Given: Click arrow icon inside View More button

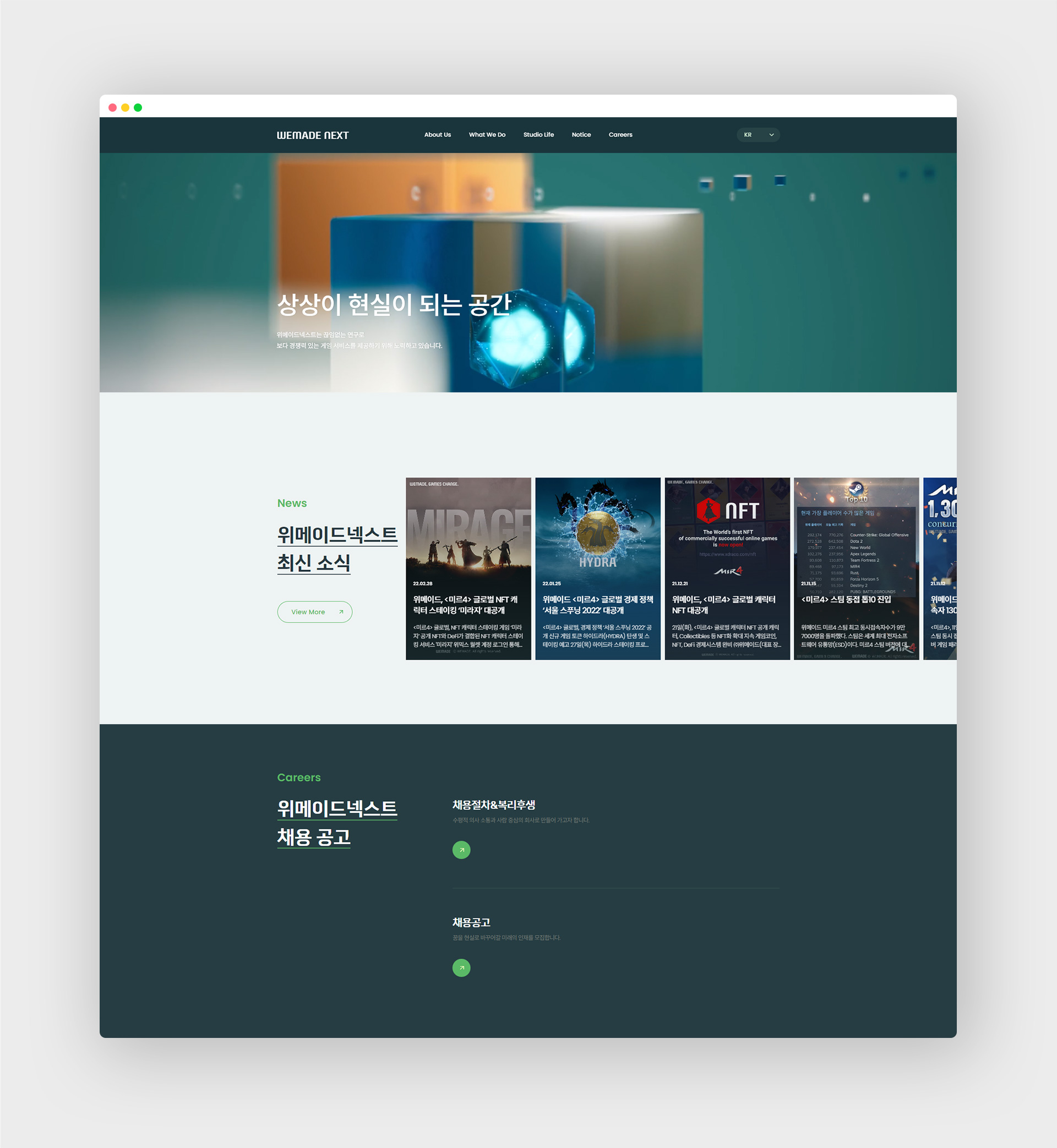Looking at the screenshot, I should click(x=341, y=612).
